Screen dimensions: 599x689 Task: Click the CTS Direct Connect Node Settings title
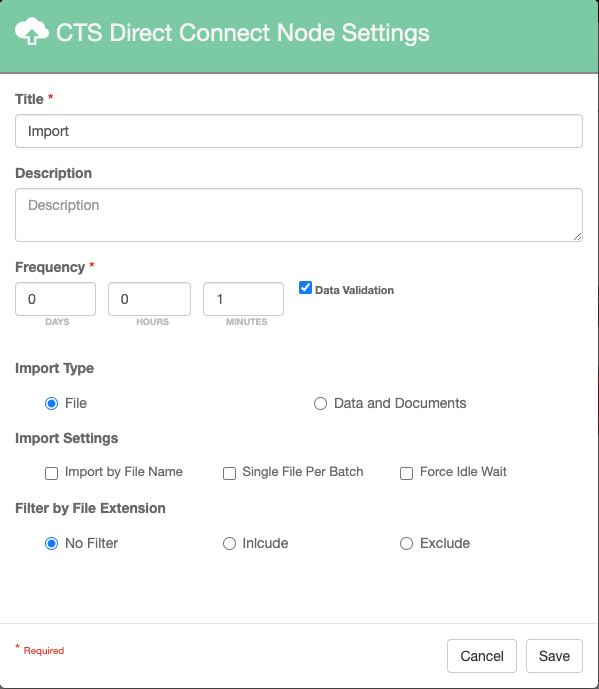[243, 33]
